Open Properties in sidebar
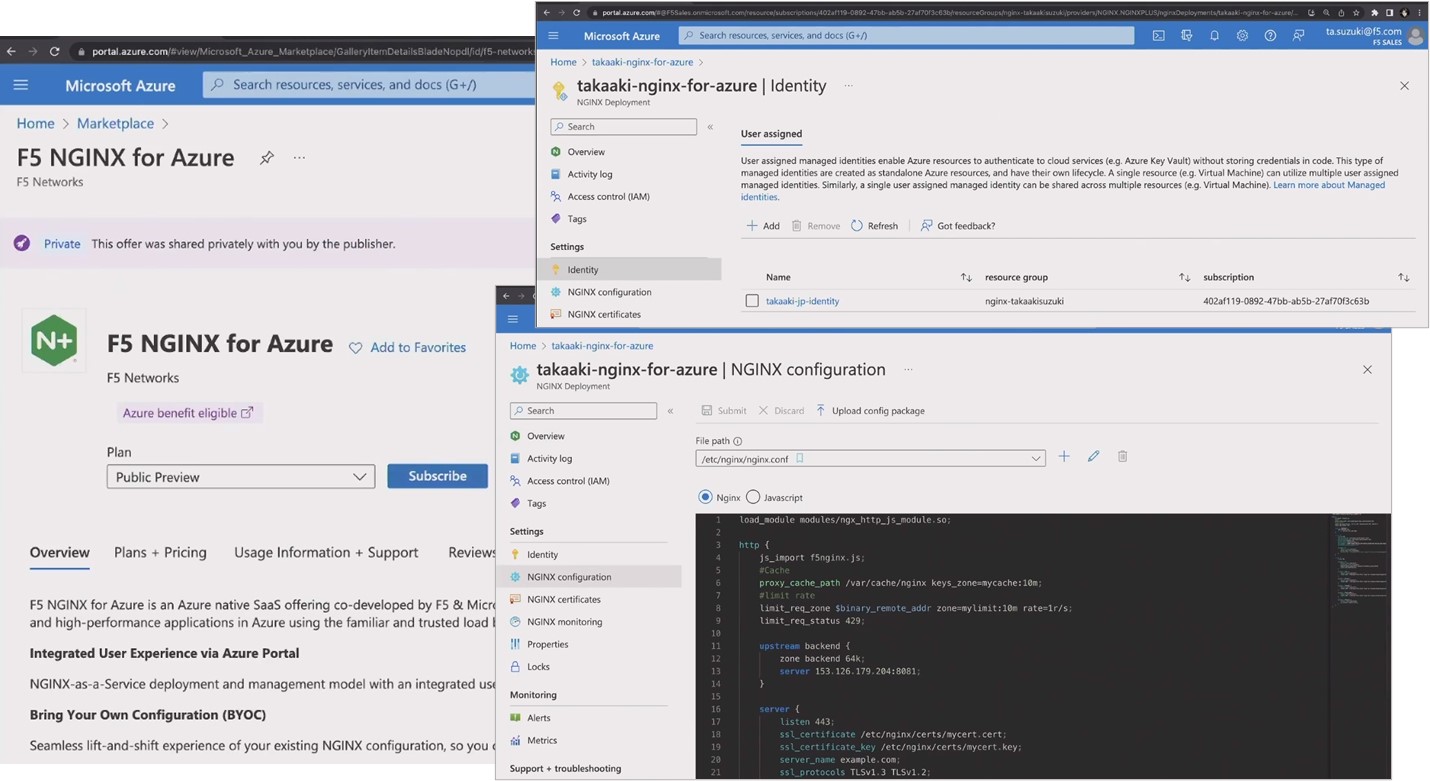The height and width of the screenshot is (781, 1430). tap(547, 645)
